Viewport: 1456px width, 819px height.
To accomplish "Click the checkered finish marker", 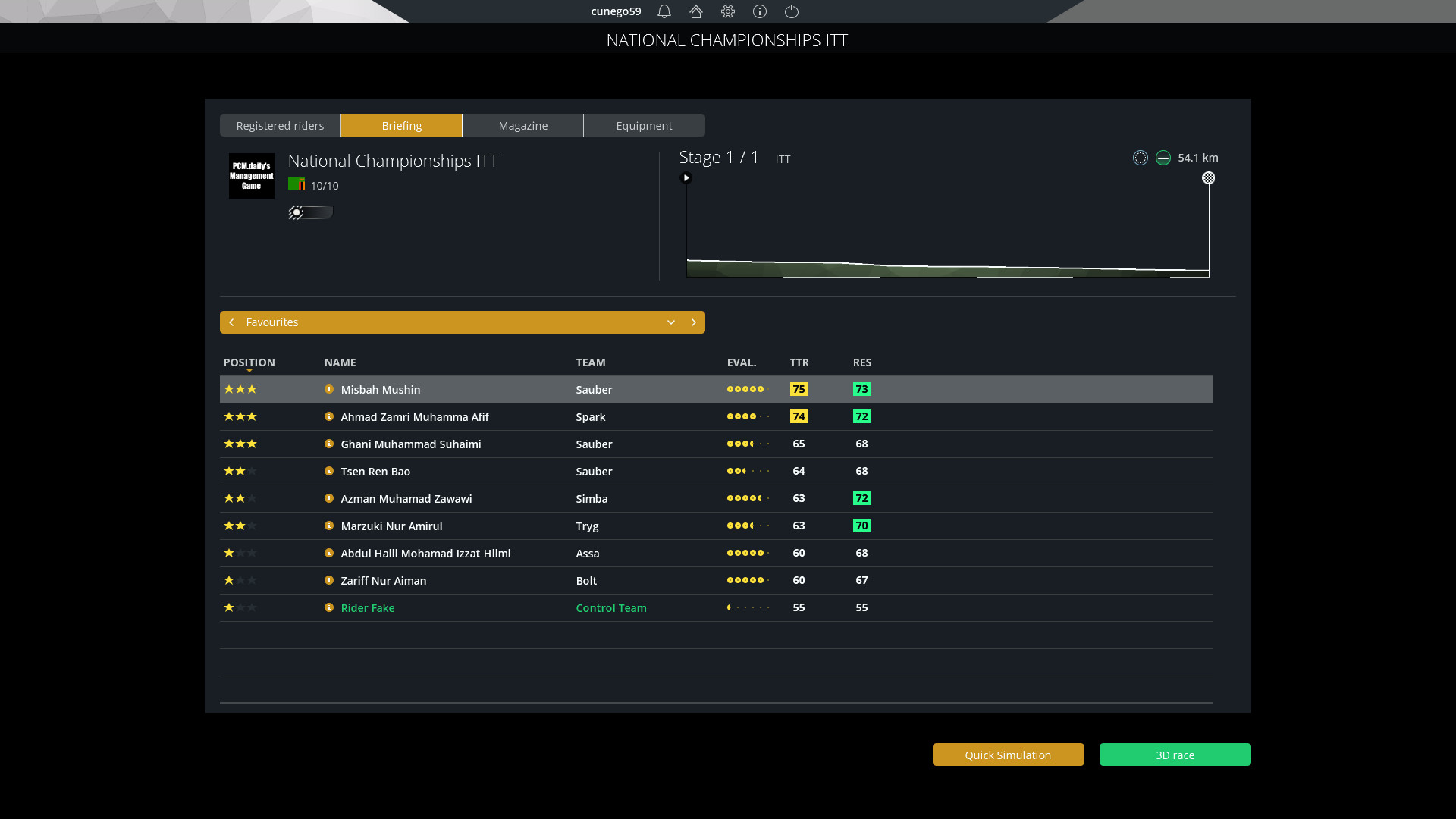I will pyautogui.click(x=1209, y=178).
